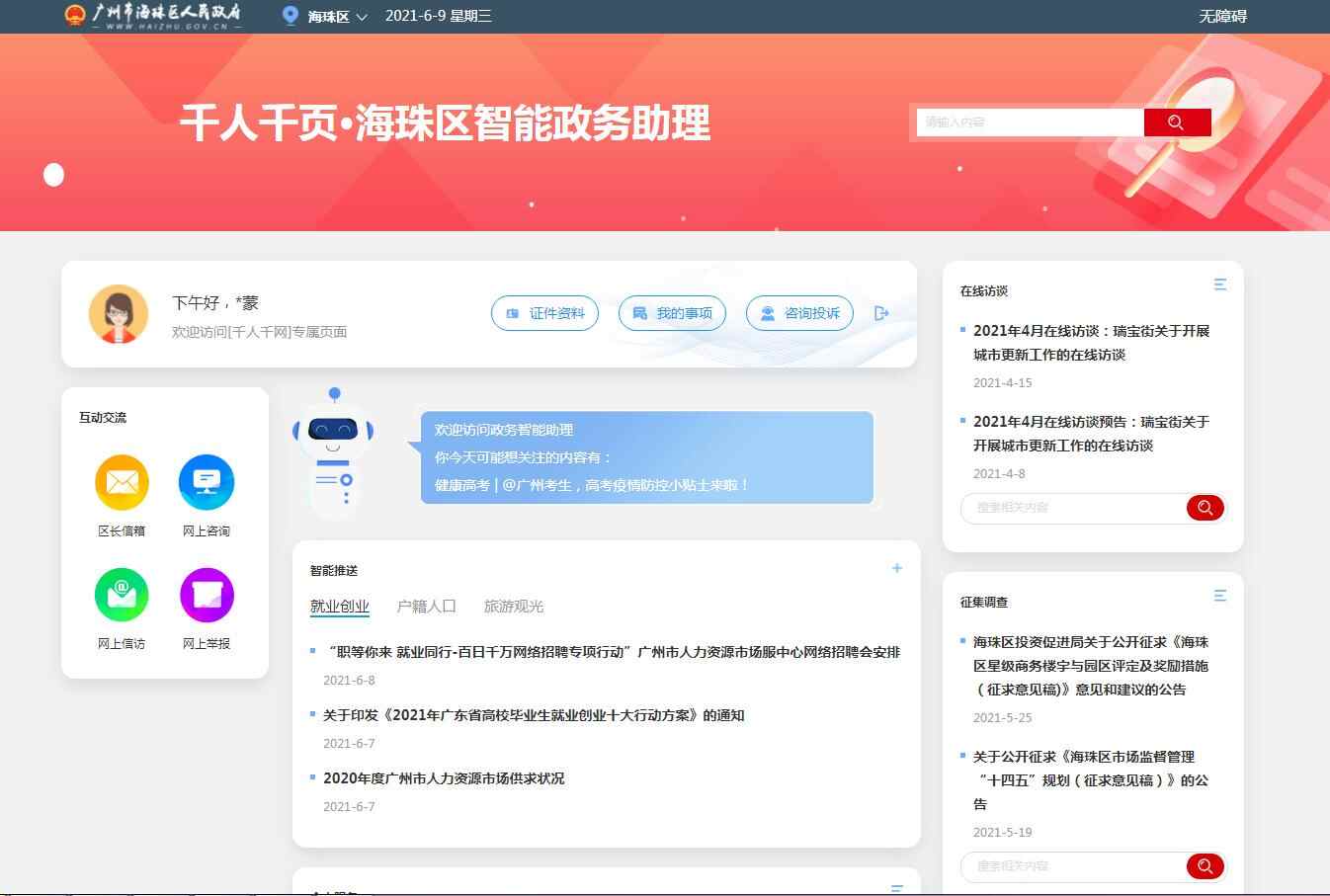Expand 智能推送 with the plus icon
The height and width of the screenshot is (896, 1330).
pyautogui.click(x=896, y=568)
